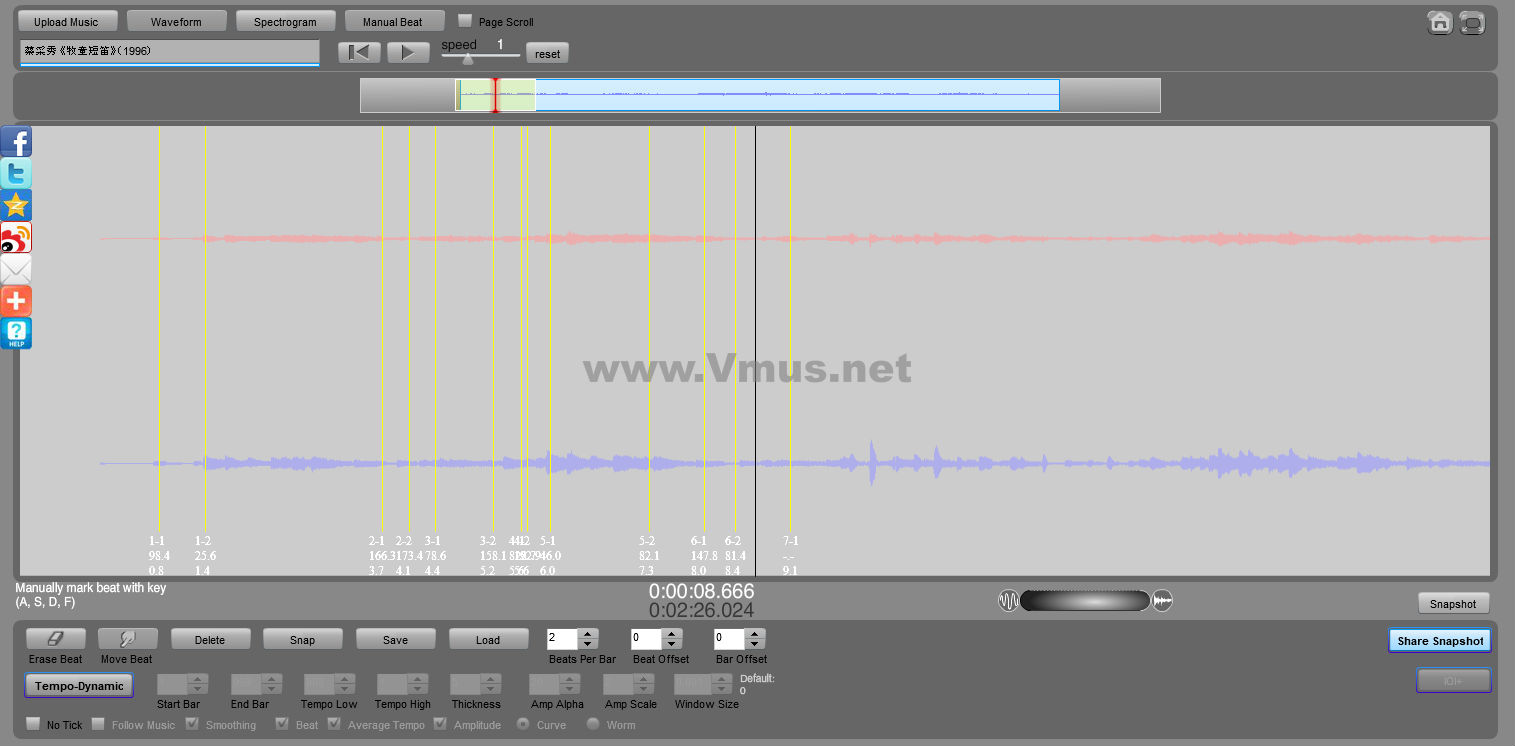Click the Facebook share icon
This screenshot has height=746, width=1515.
coord(17,142)
